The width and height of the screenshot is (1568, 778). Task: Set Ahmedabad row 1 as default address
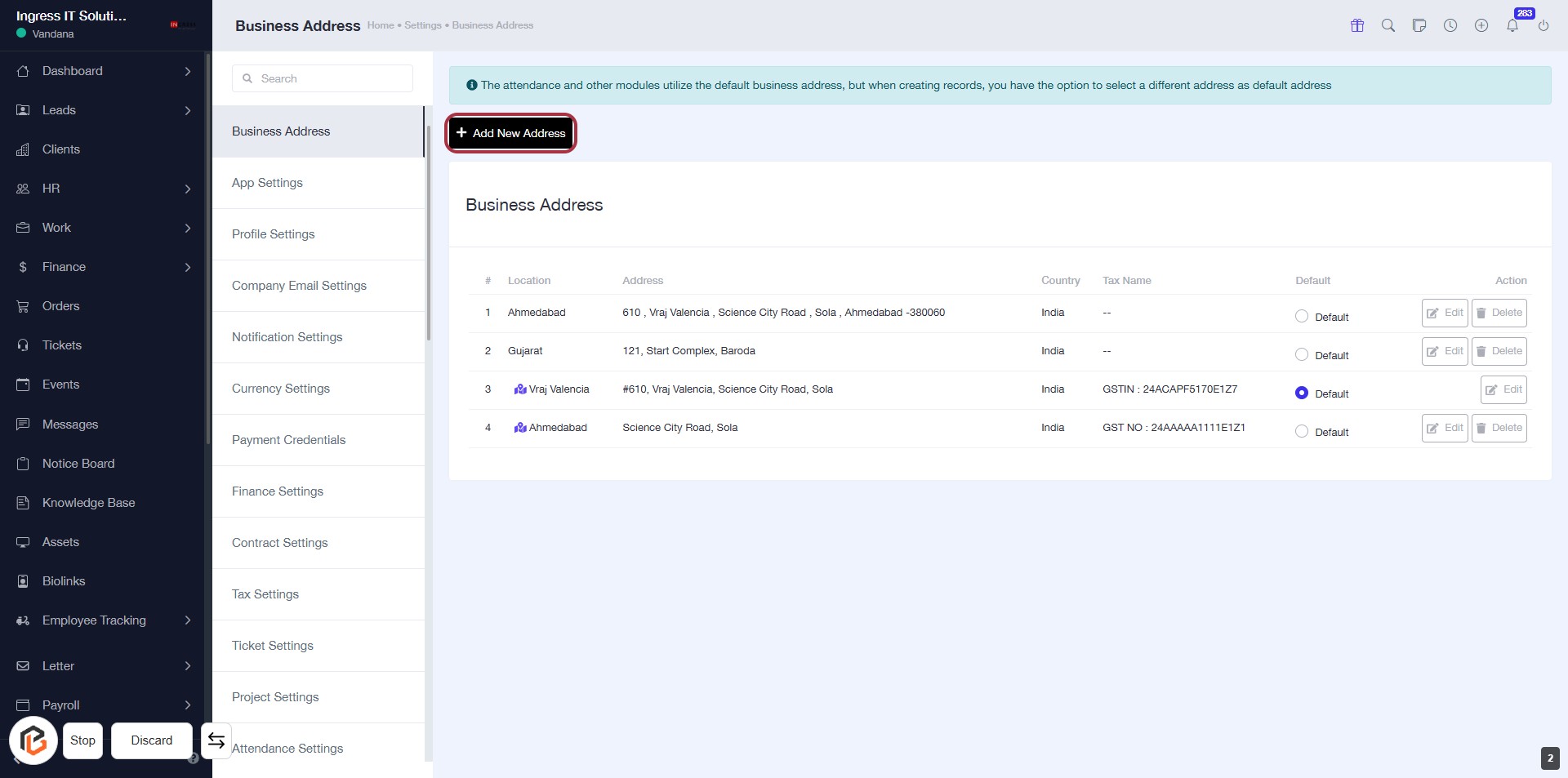1302,317
